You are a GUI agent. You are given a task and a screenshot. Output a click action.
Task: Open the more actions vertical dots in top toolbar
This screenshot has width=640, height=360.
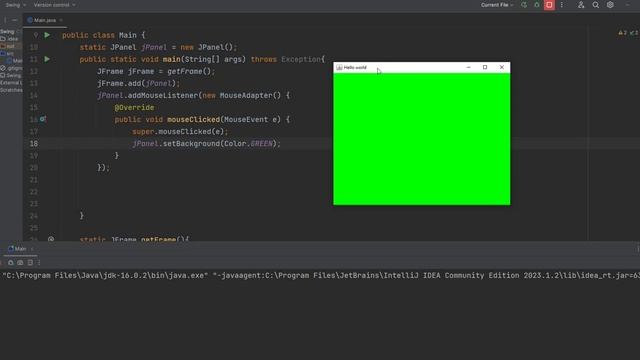point(562,5)
